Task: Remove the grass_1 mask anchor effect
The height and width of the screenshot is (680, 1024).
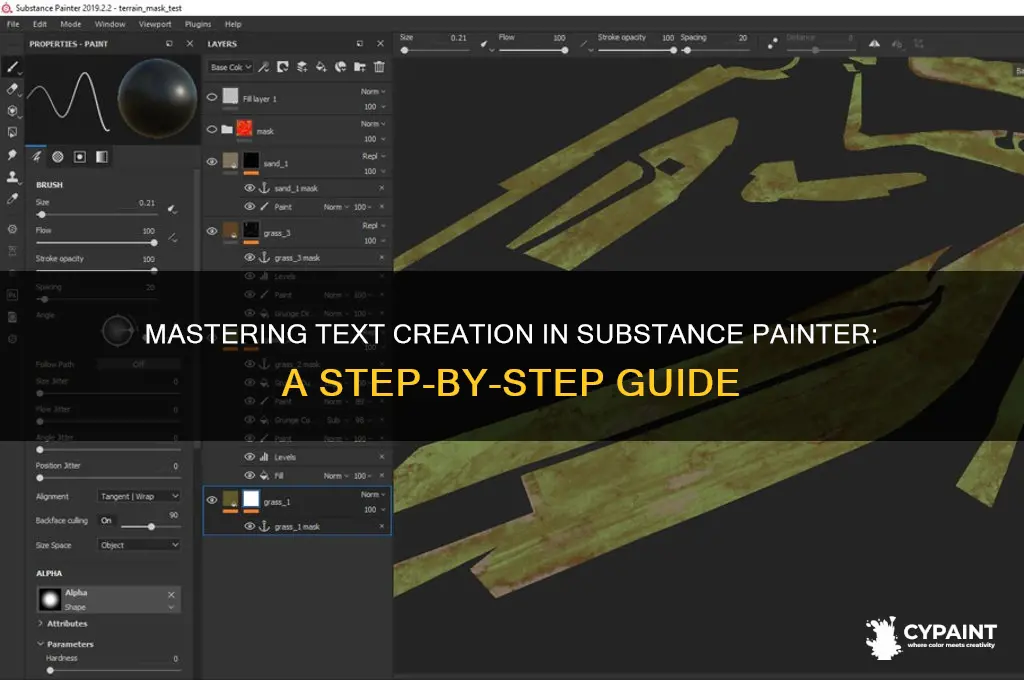Action: pyautogui.click(x=382, y=526)
